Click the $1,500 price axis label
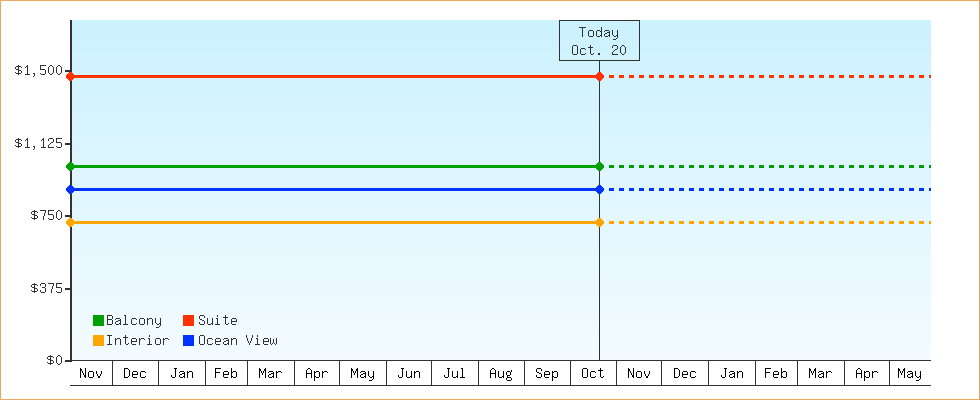 coord(38,71)
